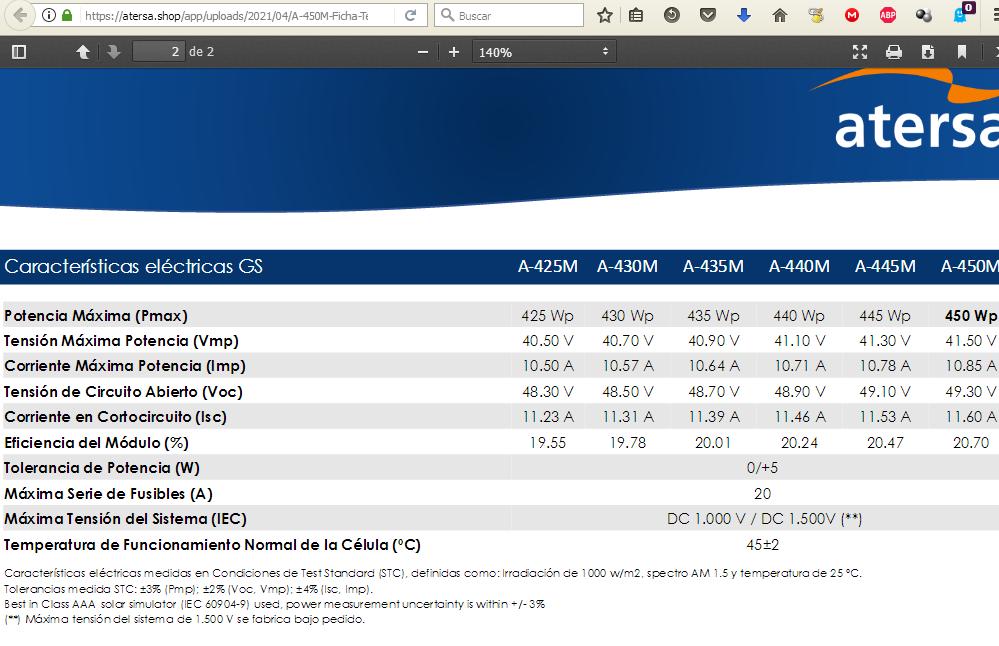This screenshot has height=646, width=999.
Task: Select the A-435M column header
Action: click(x=714, y=266)
